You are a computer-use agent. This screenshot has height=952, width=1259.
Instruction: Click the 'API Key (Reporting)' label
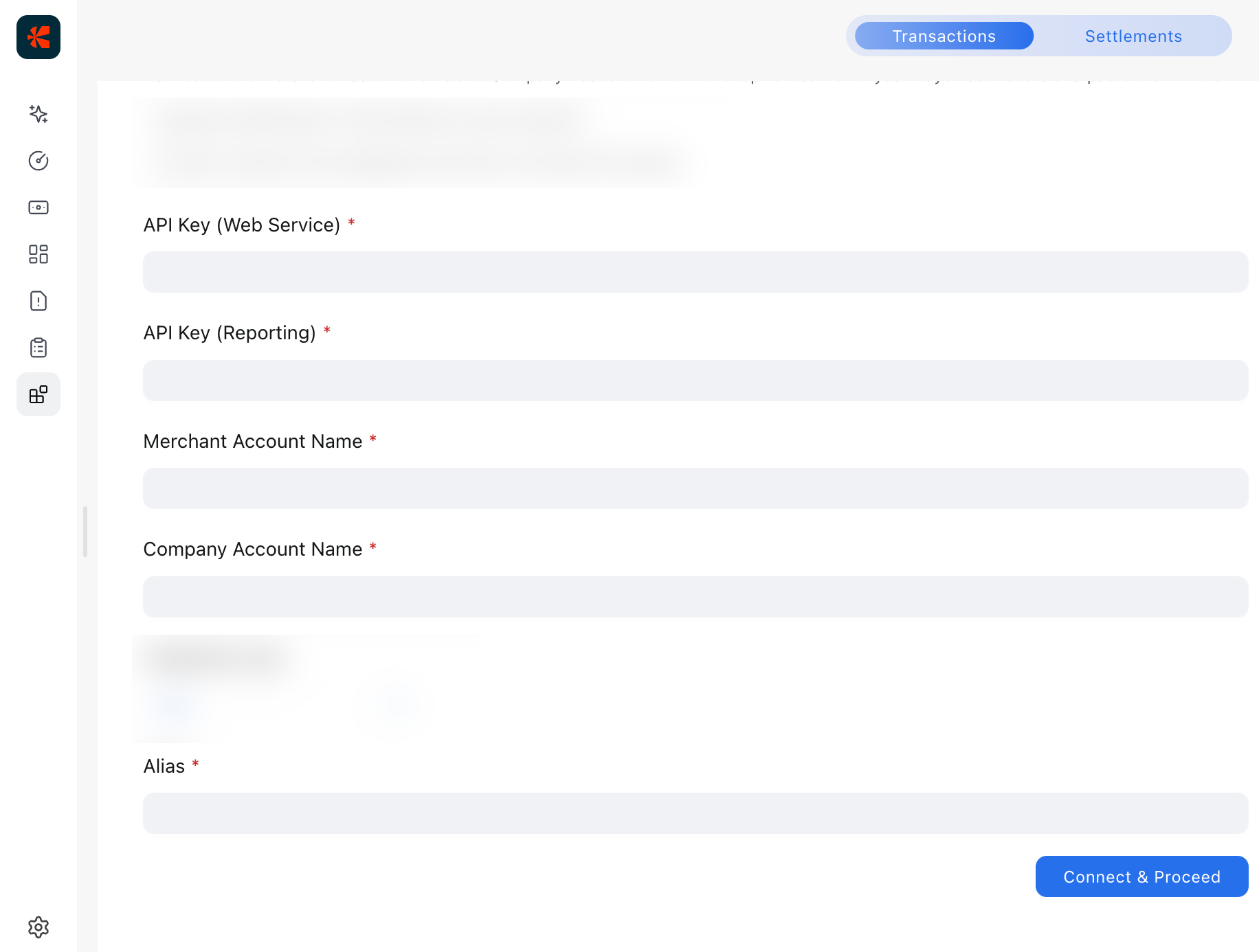pyautogui.click(x=230, y=332)
